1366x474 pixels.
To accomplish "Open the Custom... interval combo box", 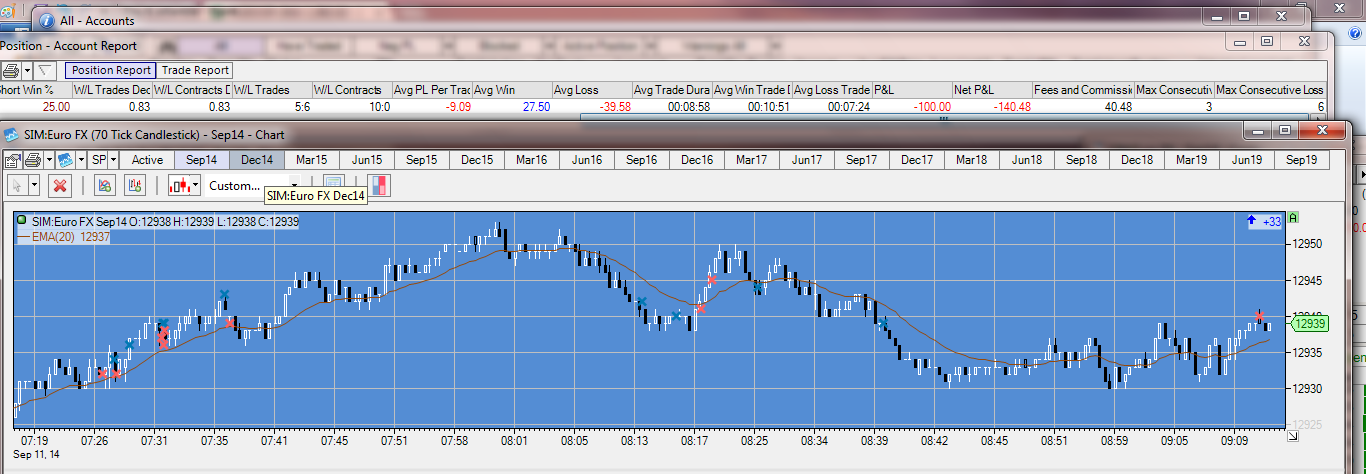I will point(254,185).
